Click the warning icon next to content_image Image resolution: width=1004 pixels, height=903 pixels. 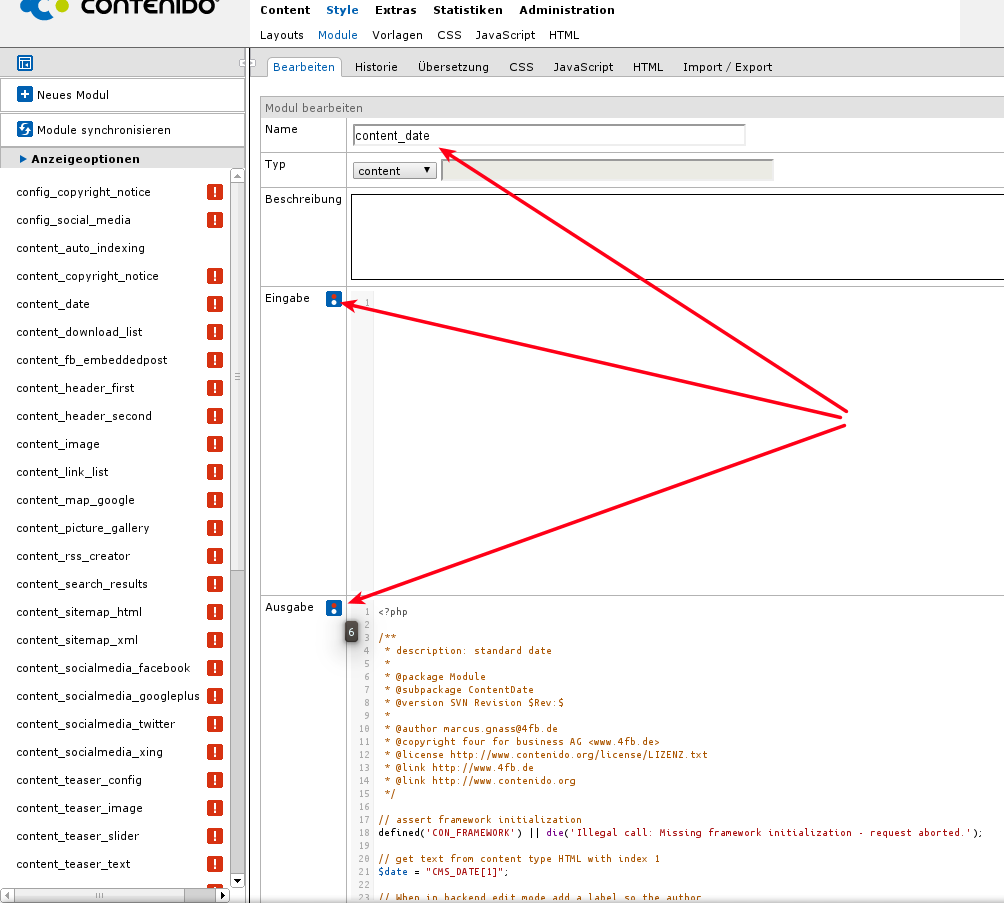[x=215, y=444]
